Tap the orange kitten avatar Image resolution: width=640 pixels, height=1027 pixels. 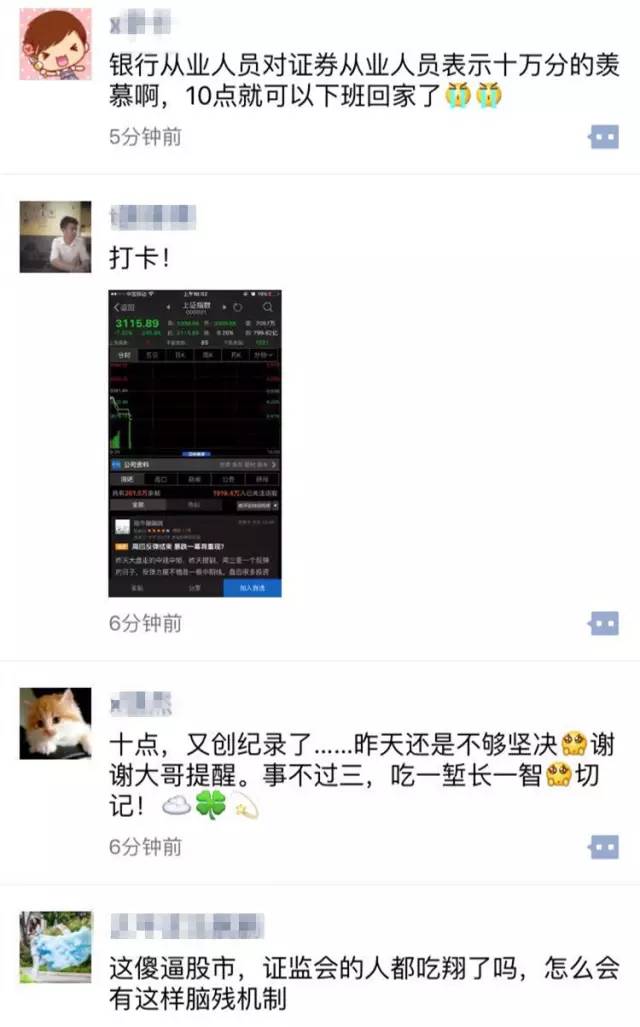(x=55, y=723)
